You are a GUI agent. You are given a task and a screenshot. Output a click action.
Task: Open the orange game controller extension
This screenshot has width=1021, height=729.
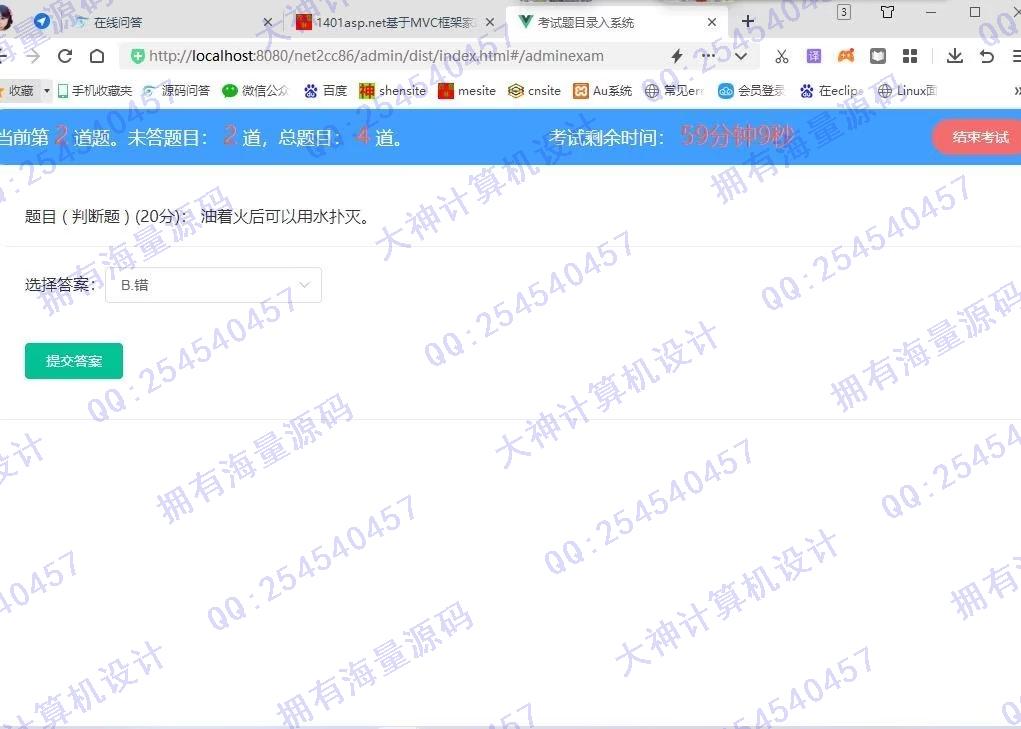[x=846, y=56]
